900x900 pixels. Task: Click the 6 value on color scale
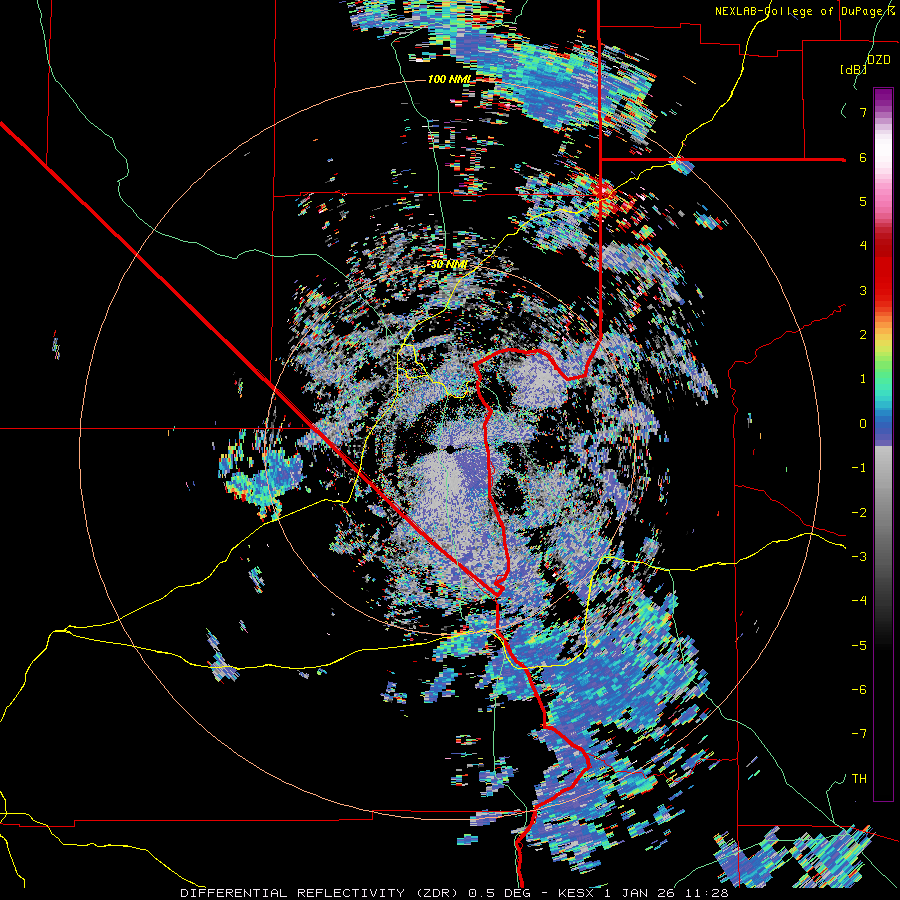tap(863, 157)
